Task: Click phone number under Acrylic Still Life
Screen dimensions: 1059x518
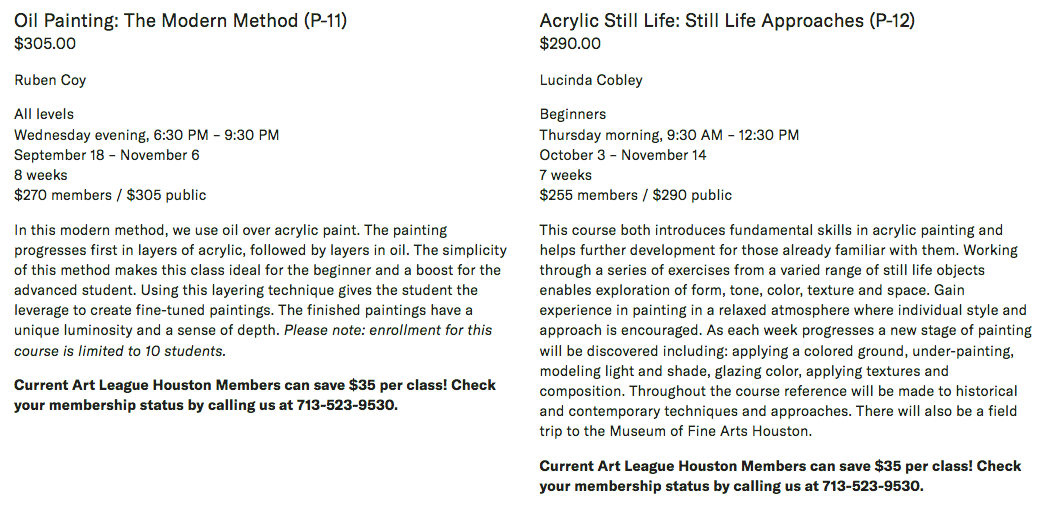Action: click(x=872, y=486)
